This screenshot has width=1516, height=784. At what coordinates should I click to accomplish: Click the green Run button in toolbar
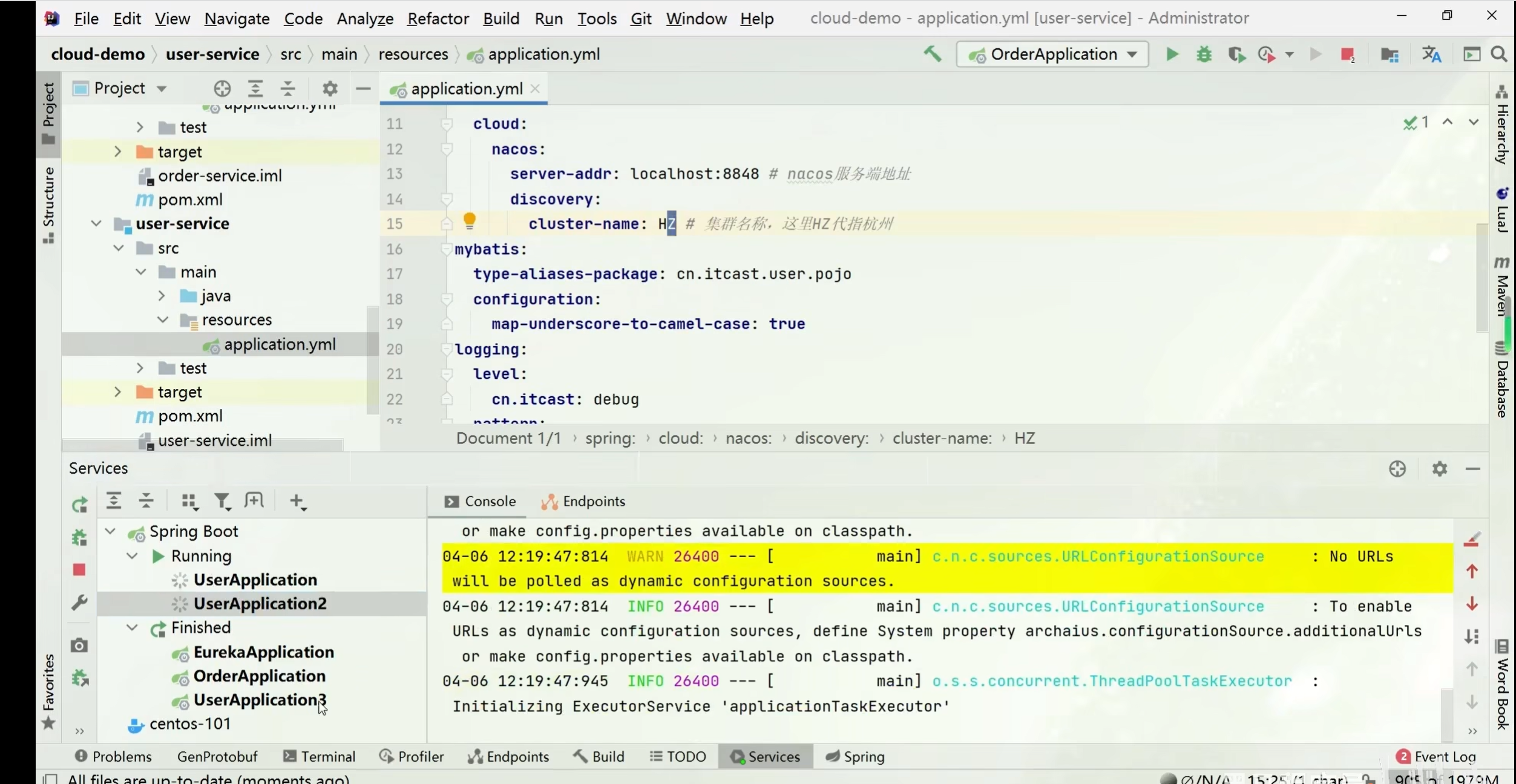point(1172,54)
